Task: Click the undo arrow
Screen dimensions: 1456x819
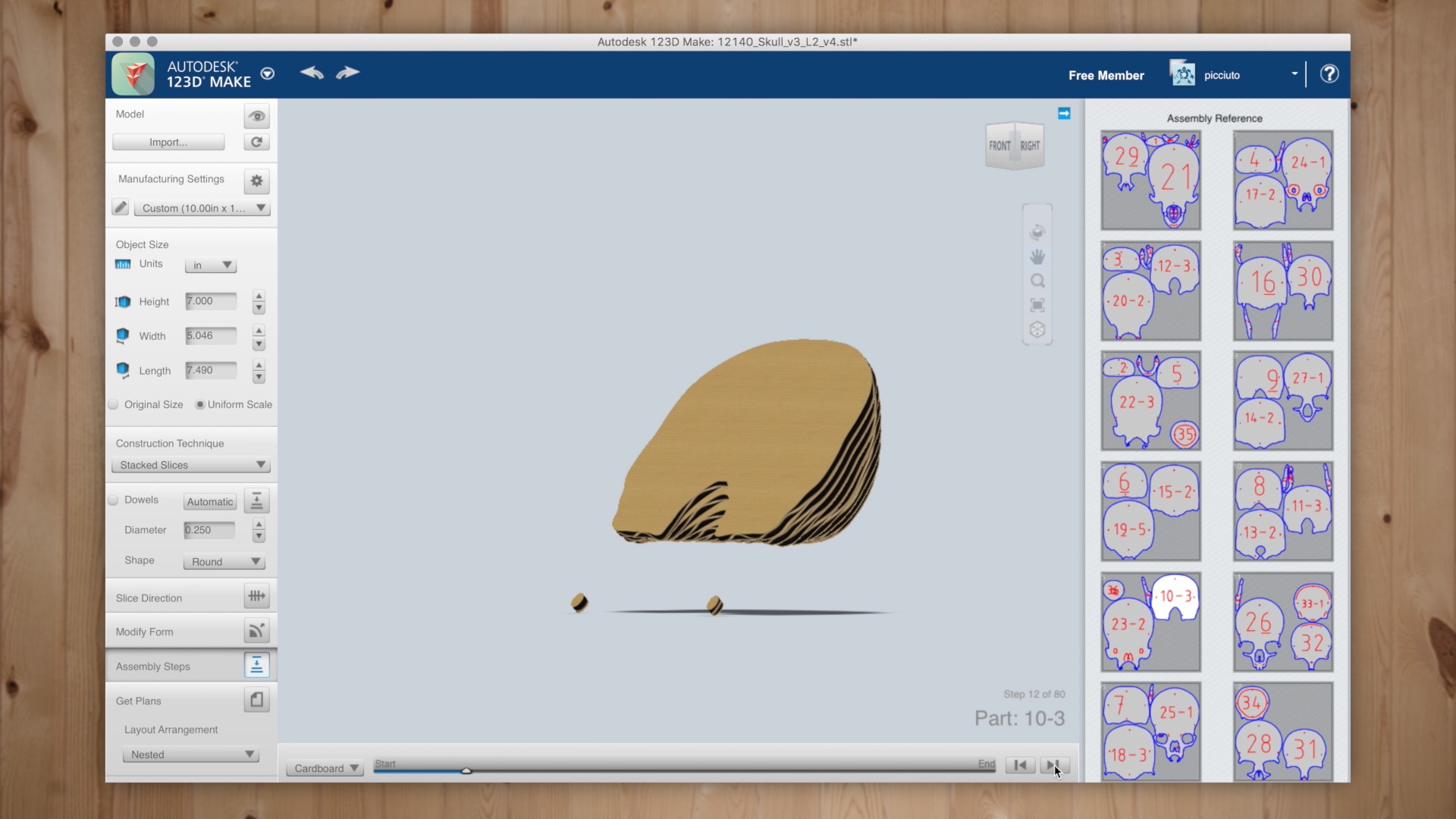Action: click(x=312, y=73)
